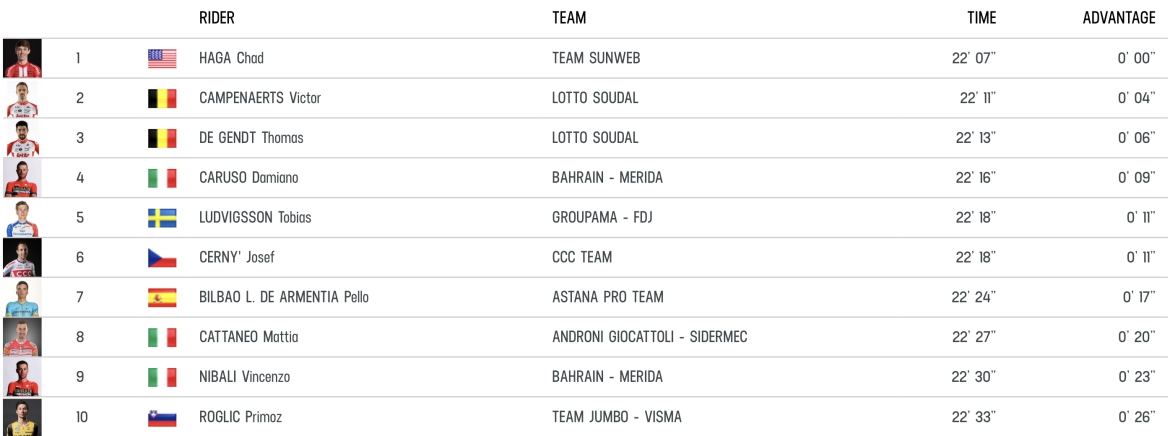
Task: Open the TEAM JUMBO - VISMA team link
Action: coord(616,418)
